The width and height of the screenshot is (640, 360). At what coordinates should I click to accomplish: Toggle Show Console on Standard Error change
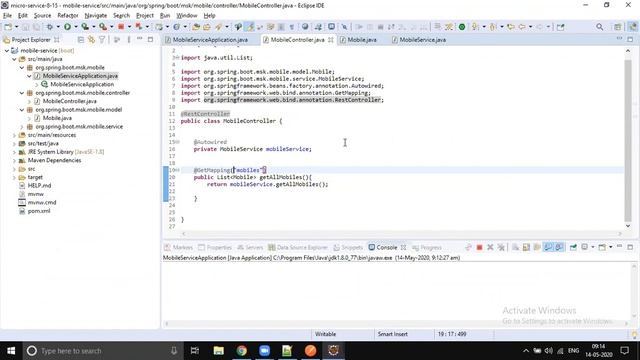559,247
